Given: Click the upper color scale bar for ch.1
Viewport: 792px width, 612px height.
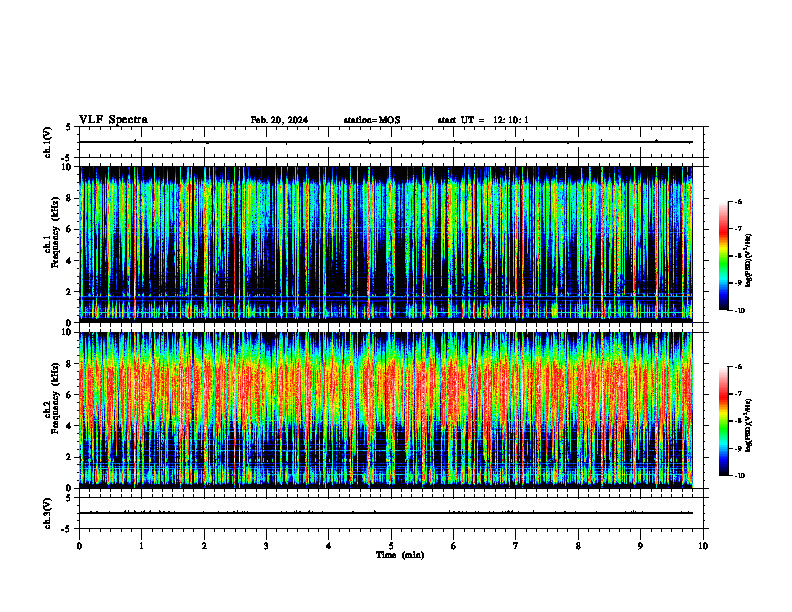Looking at the screenshot, I should (x=724, y=256).
